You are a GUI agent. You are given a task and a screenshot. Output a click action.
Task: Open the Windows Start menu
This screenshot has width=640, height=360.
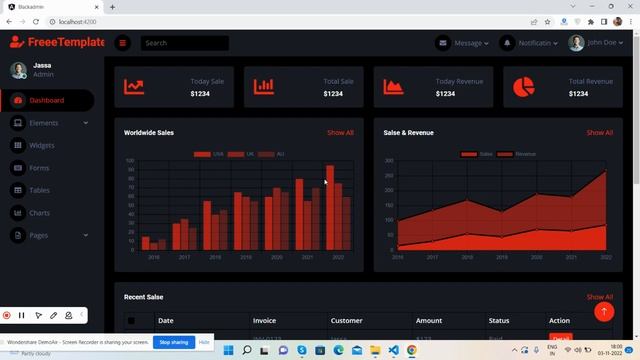229,350
